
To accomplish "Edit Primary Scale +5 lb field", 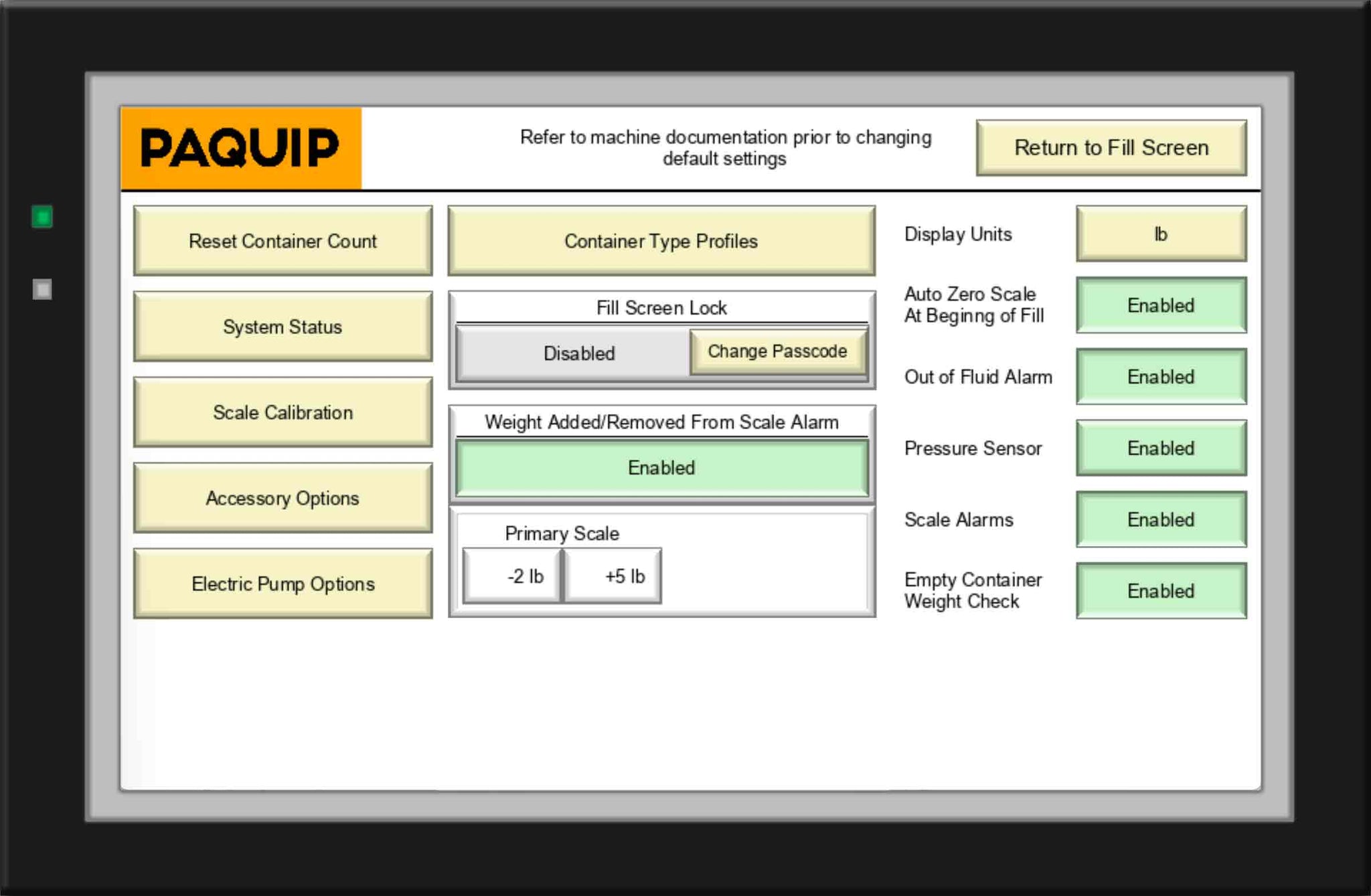I will [613, 576].
